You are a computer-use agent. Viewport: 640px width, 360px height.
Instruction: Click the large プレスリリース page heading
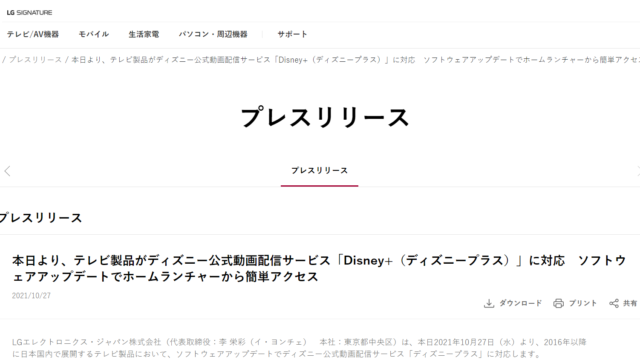[x=324, y=118]
